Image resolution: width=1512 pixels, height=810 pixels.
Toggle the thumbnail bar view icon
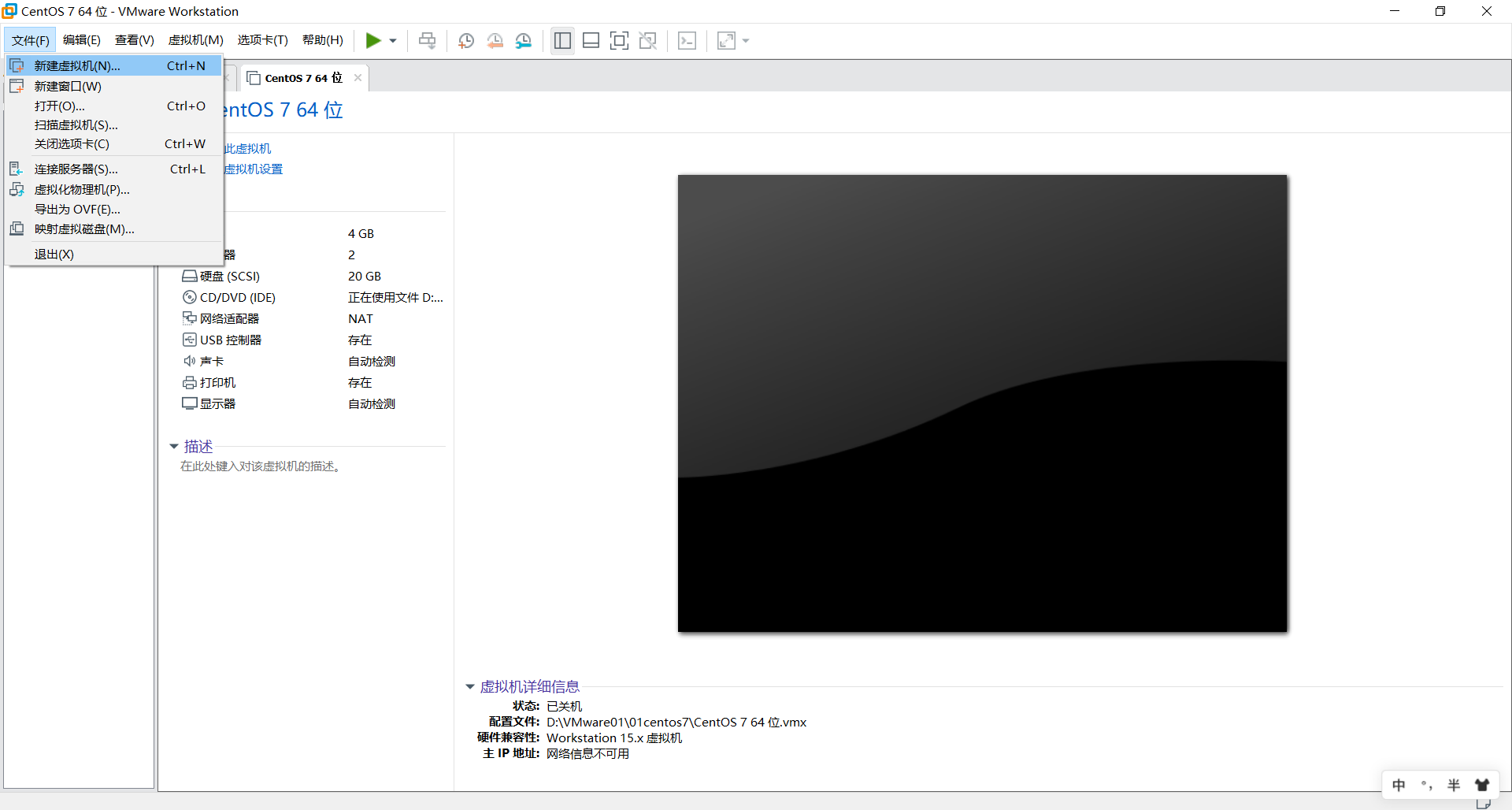[x=591, y=40]
